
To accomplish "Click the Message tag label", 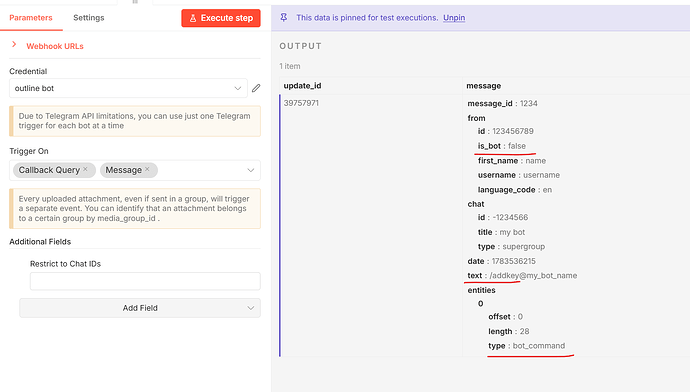I will point(123,170).
